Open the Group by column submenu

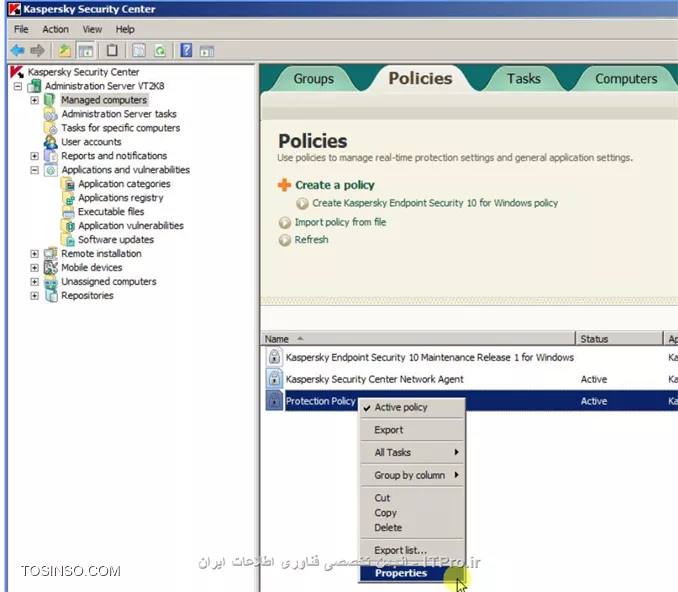point(413,475)
